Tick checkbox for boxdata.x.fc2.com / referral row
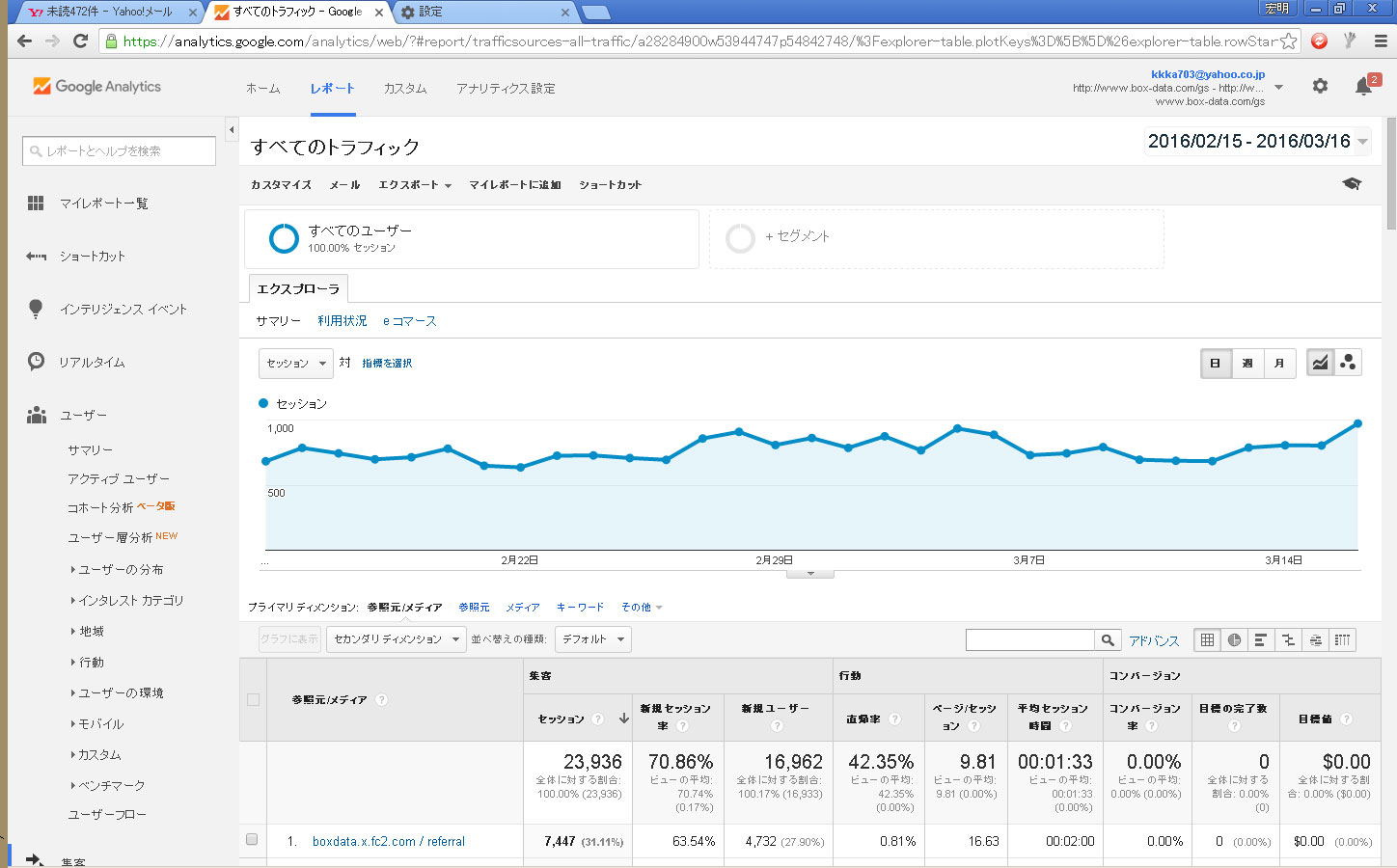The height and width of the screenshot is (868, 1397). pos(252,840)
